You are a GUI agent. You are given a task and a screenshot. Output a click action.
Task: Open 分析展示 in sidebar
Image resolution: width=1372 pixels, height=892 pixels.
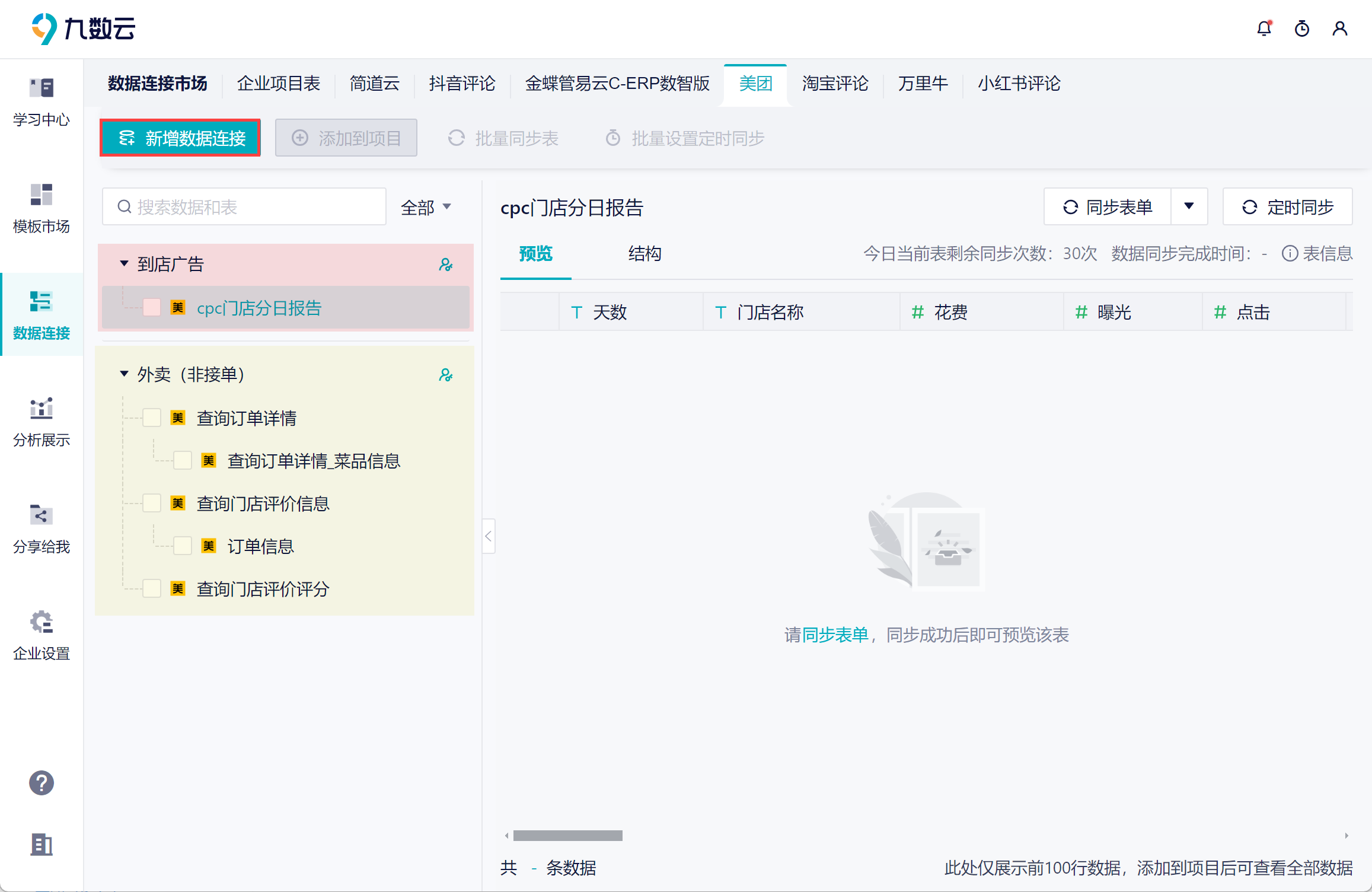coord(42,422)
